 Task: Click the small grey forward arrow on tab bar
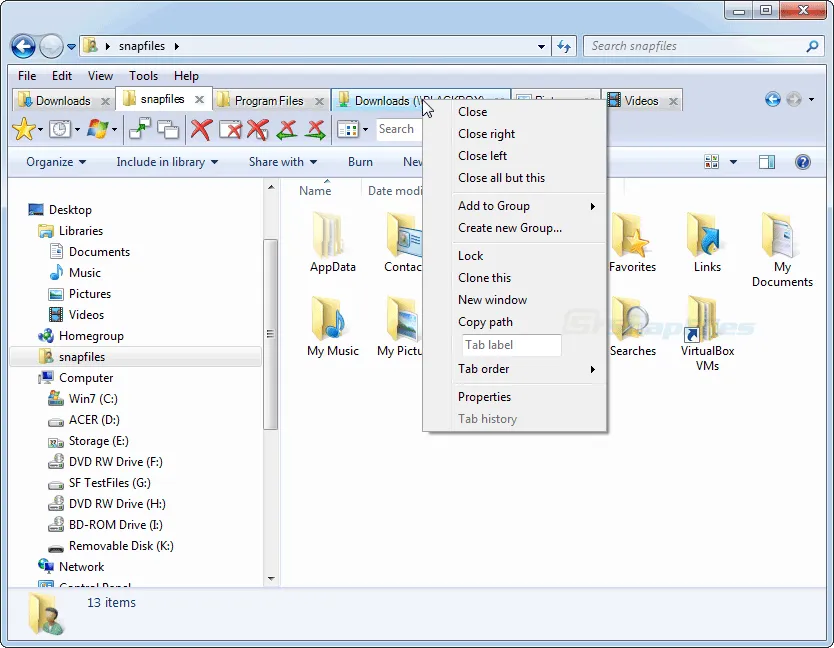point(794,99)
